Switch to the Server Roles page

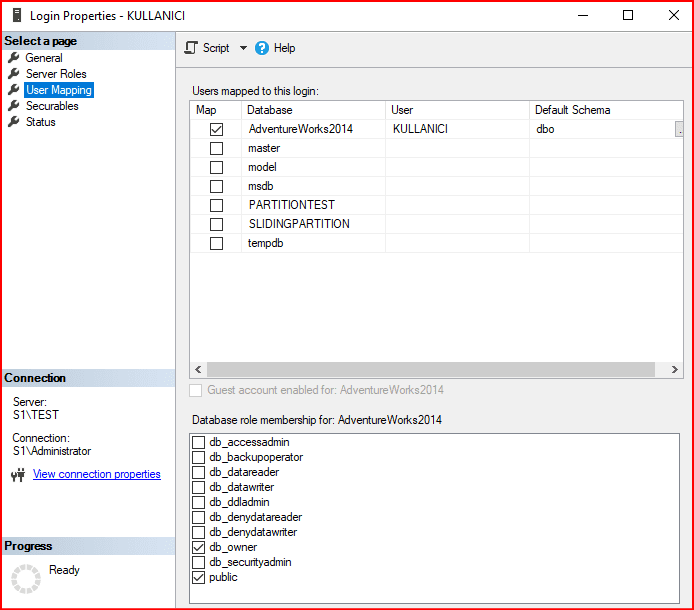coord(56,74)
